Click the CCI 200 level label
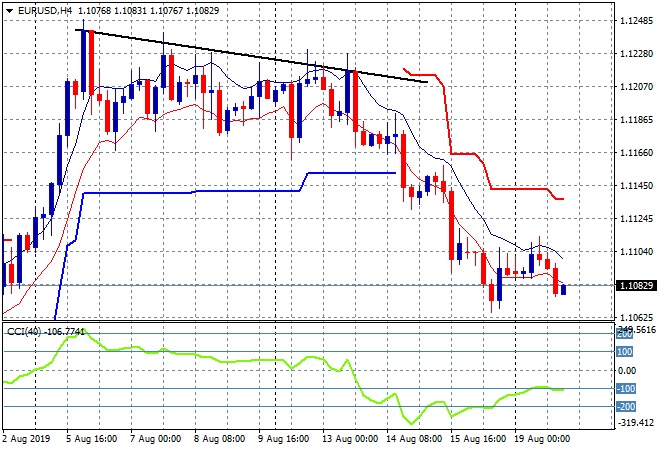Viewport: 660px width, 450px height. 625,334
